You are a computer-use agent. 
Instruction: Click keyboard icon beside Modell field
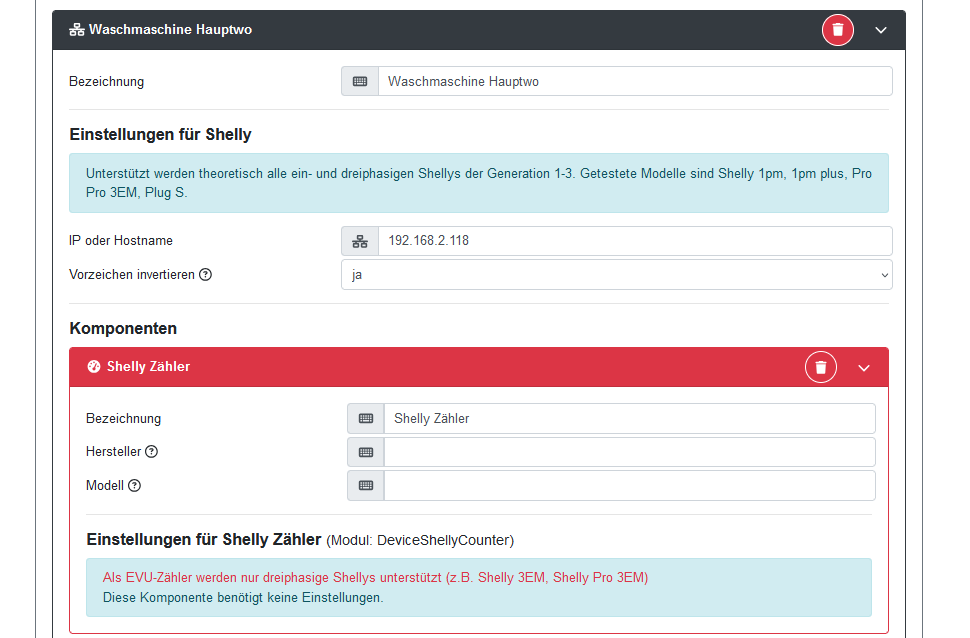tap(366, 486)
